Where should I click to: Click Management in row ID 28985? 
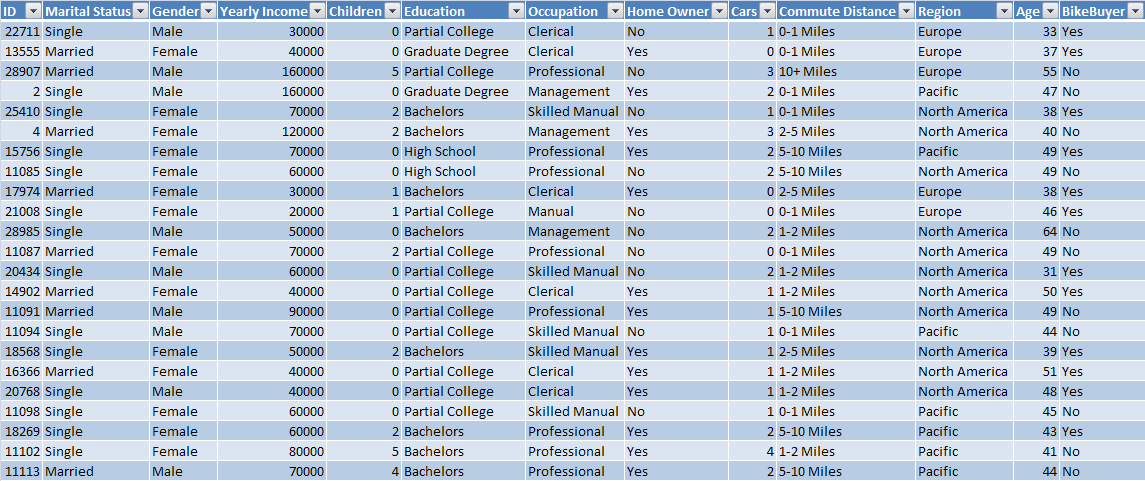point(575,231)
